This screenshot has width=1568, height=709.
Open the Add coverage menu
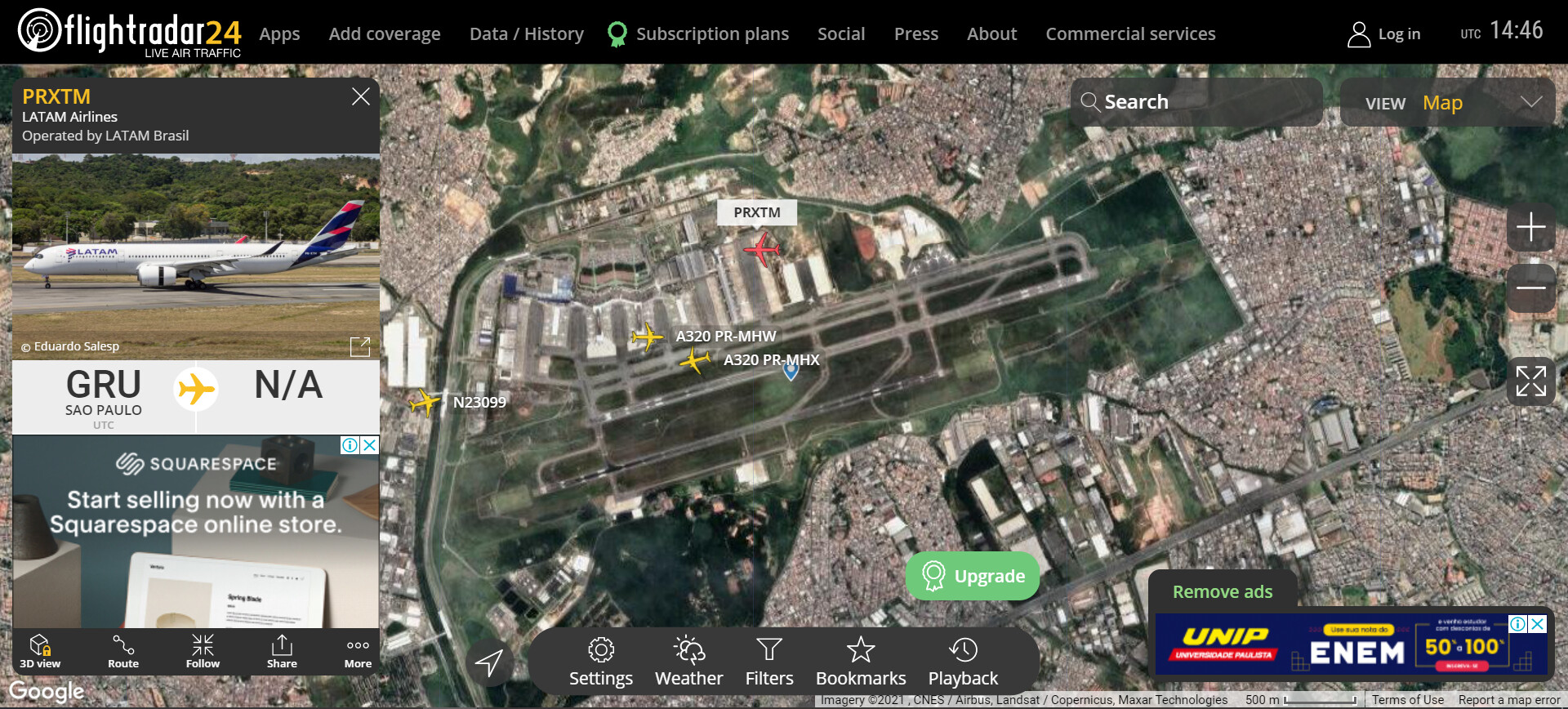click(x=385, y=33)
